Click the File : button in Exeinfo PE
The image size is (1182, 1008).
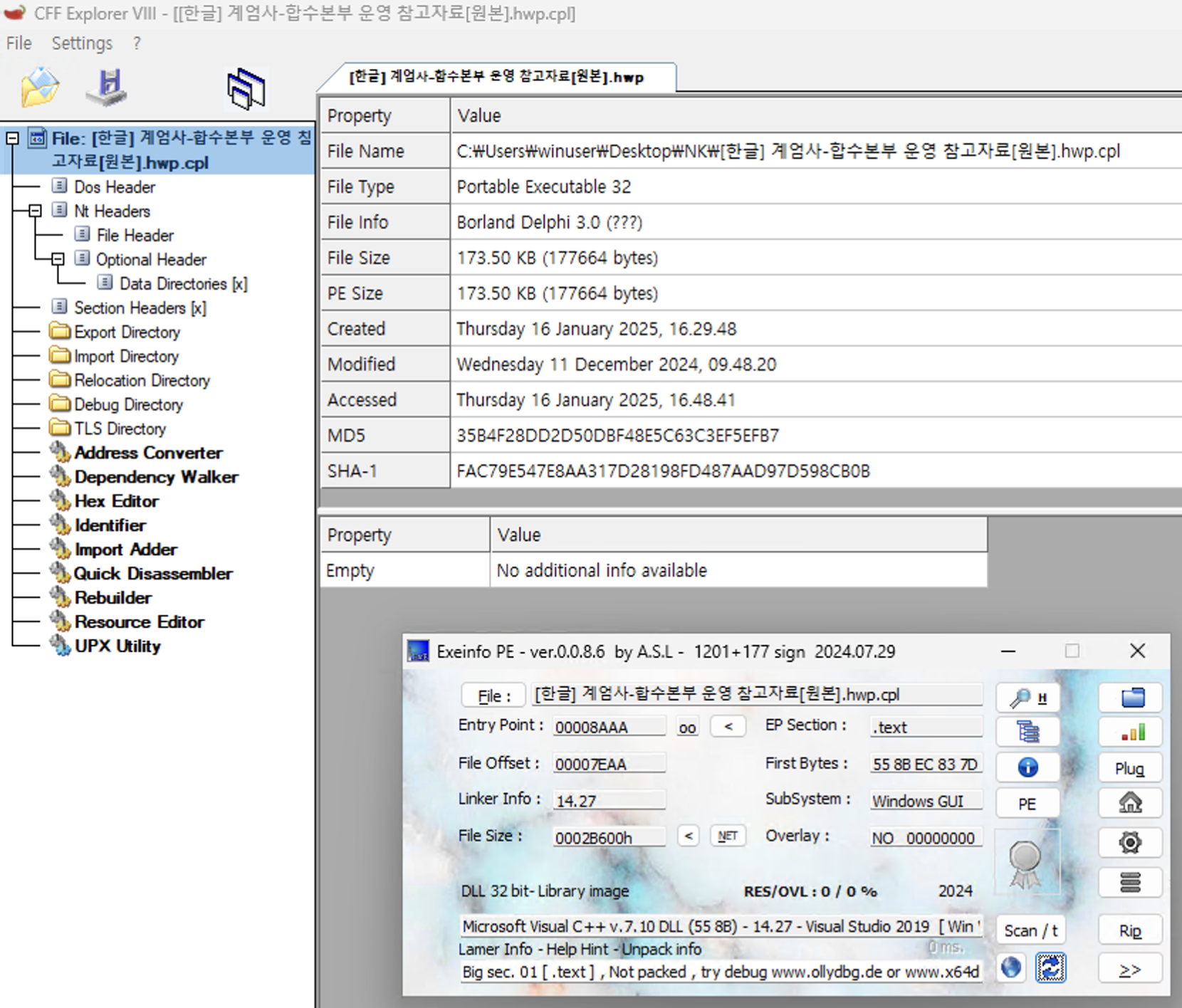(x=493, y=695)
